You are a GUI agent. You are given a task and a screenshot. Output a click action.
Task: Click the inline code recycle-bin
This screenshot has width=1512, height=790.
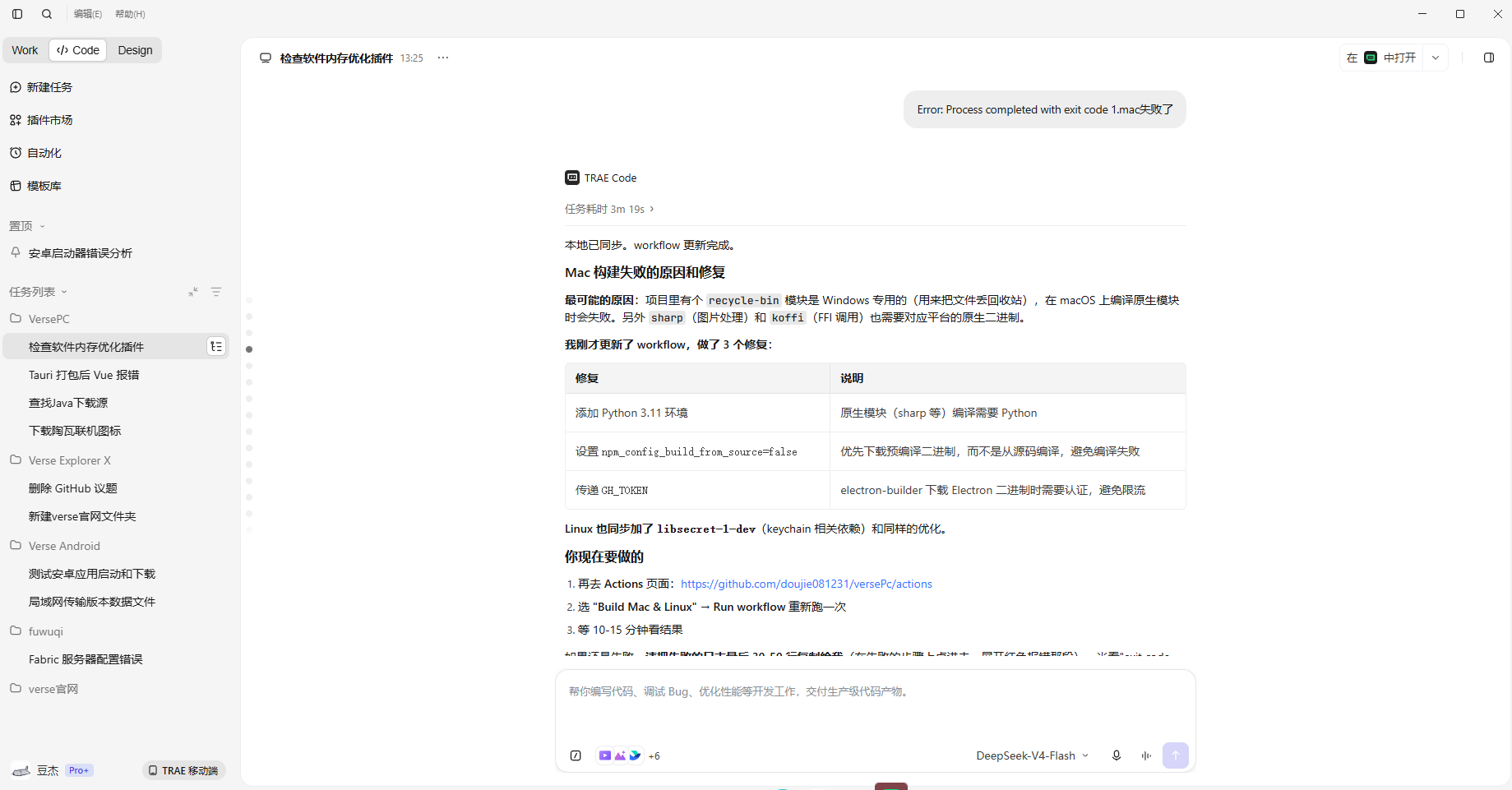[x=744, y=300]
